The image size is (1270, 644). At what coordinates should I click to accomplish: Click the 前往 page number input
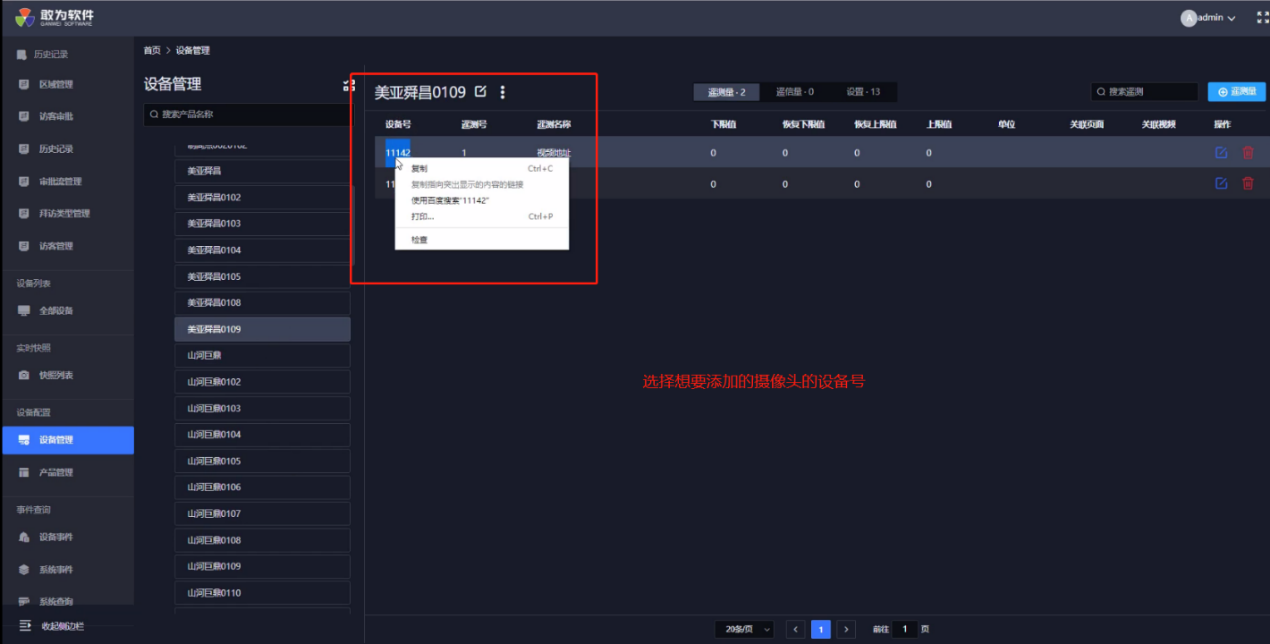[905, 629]
